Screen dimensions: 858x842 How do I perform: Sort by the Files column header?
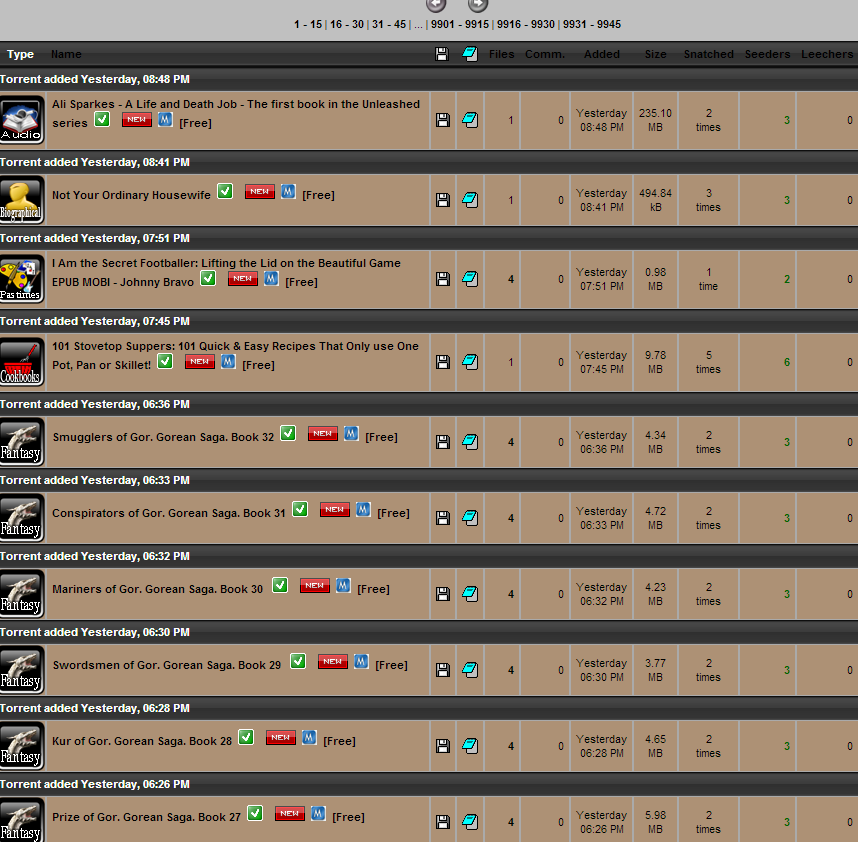coord(502,54)
